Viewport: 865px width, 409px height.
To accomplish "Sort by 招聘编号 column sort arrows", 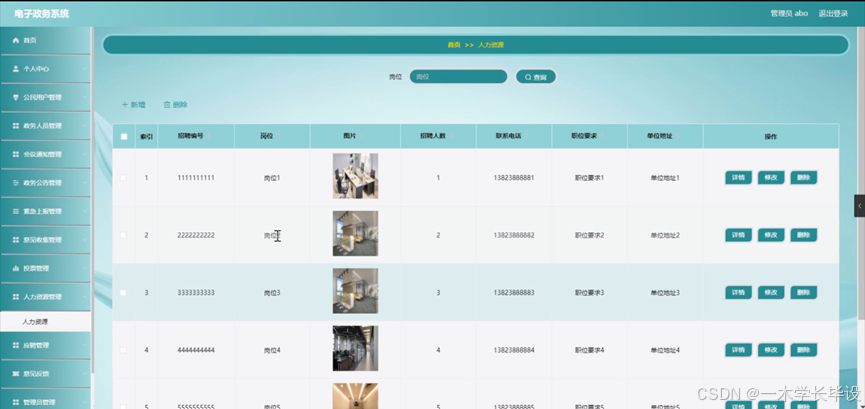I will [x=209, y=136].
